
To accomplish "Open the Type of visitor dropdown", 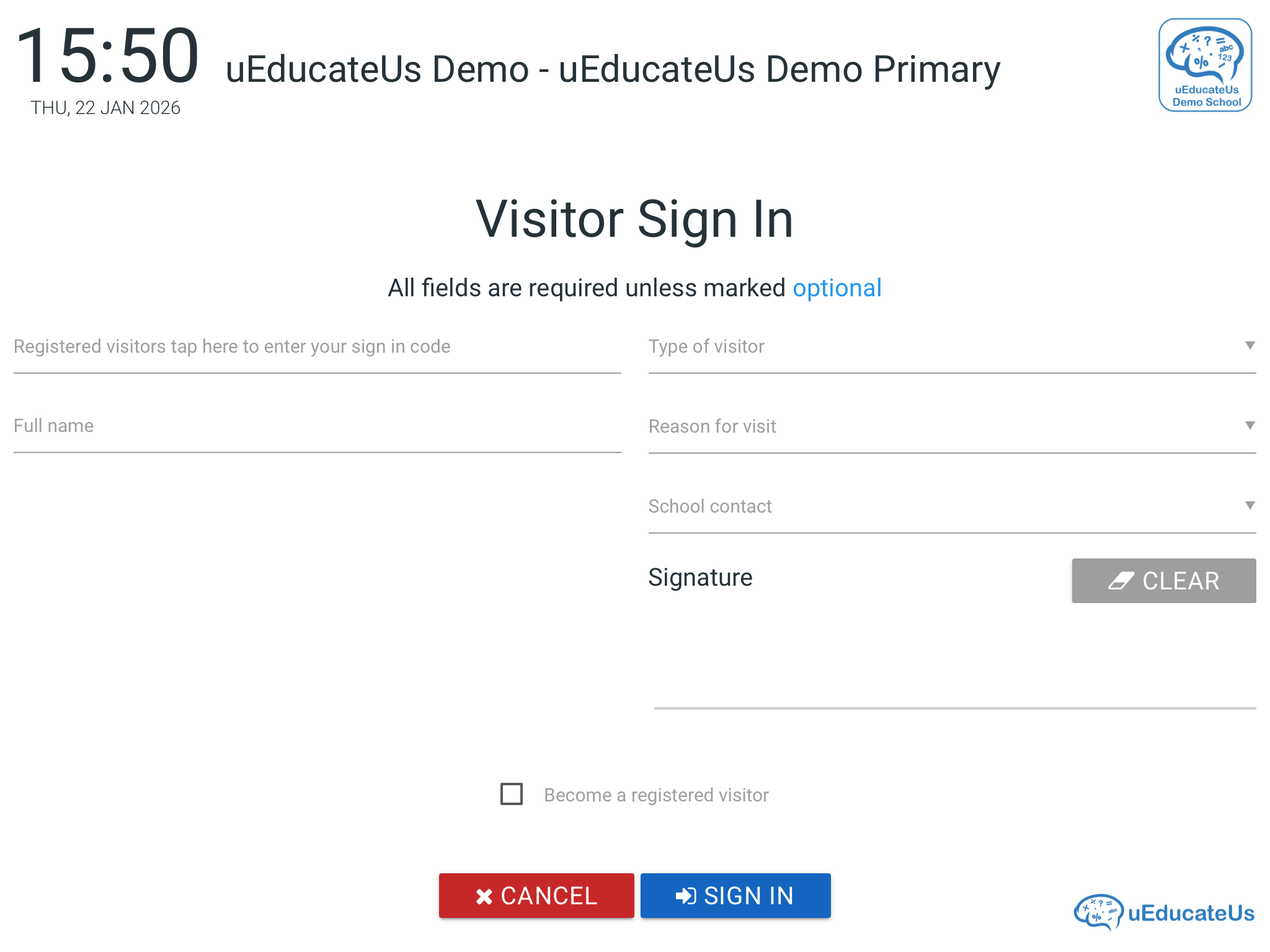I will click(x=951, y=346).
